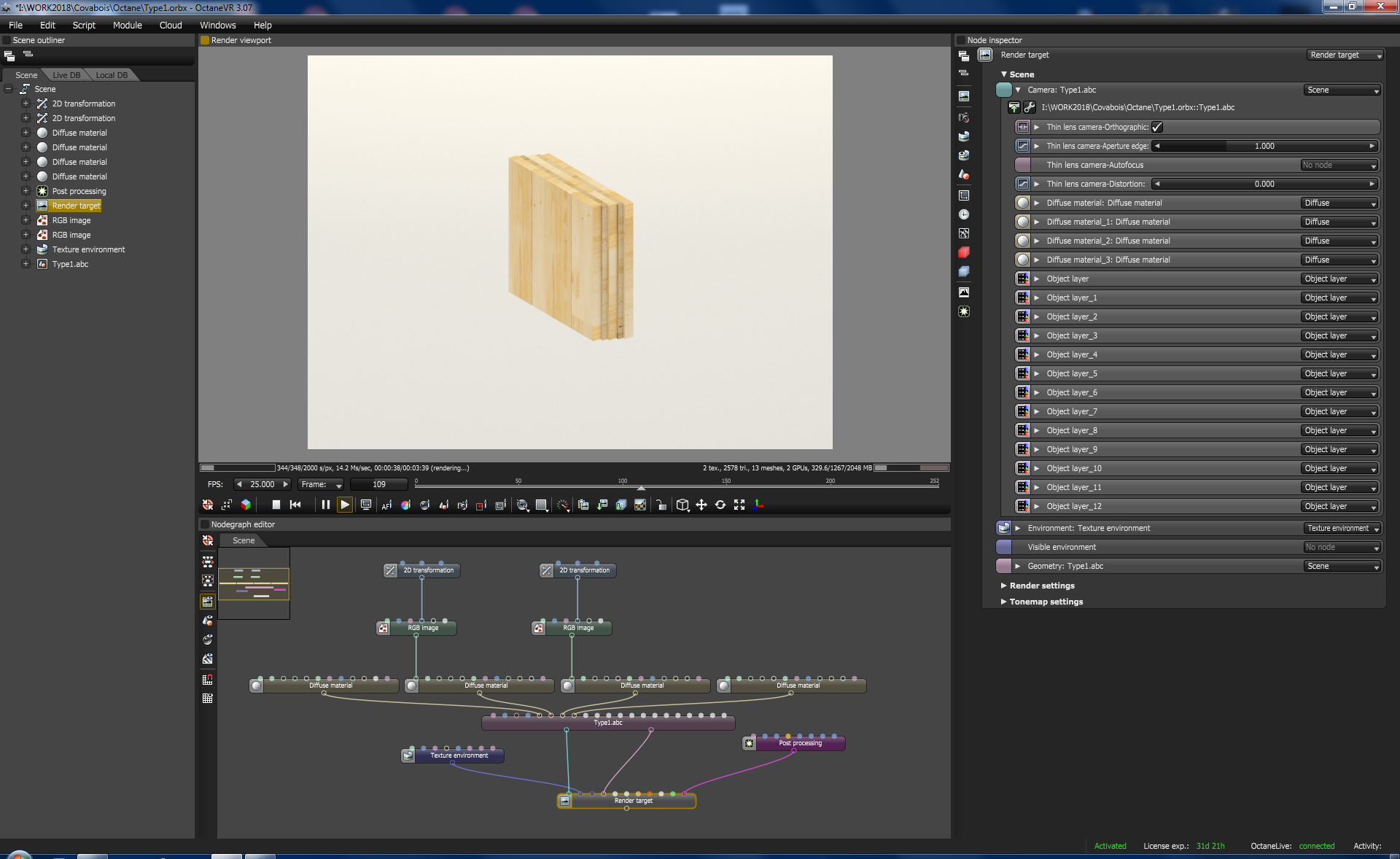Click the Post processing node in nodegraph

[800, 743]
